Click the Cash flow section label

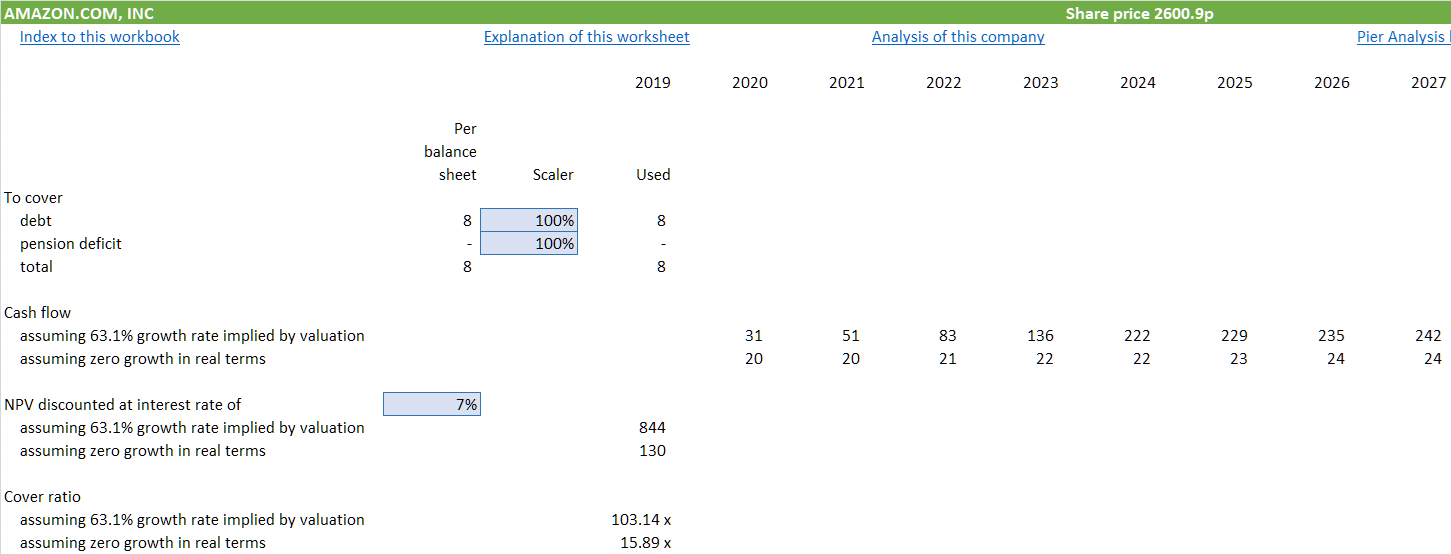click(x=38, y=312)
